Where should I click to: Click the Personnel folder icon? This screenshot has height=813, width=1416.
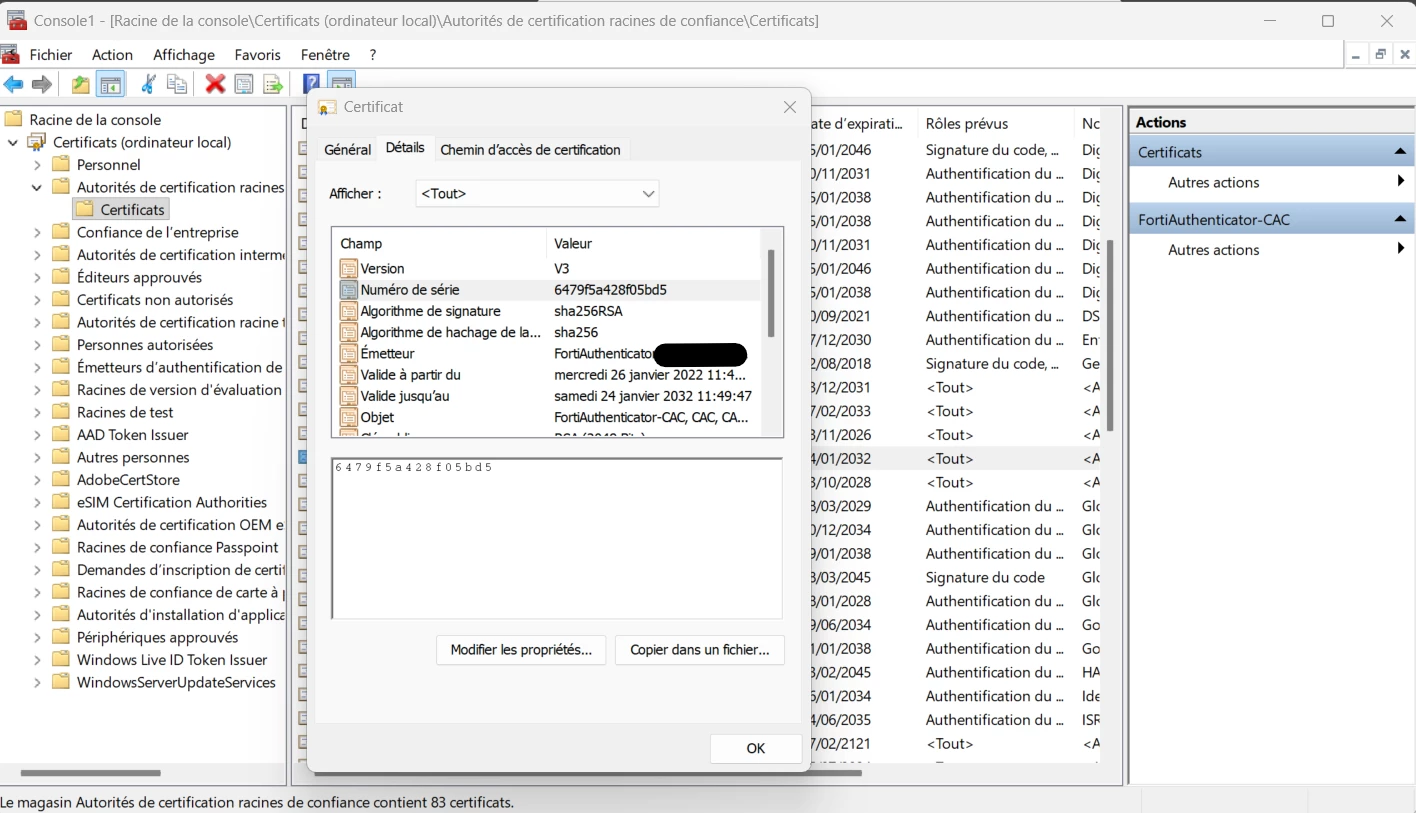[61, 164]
